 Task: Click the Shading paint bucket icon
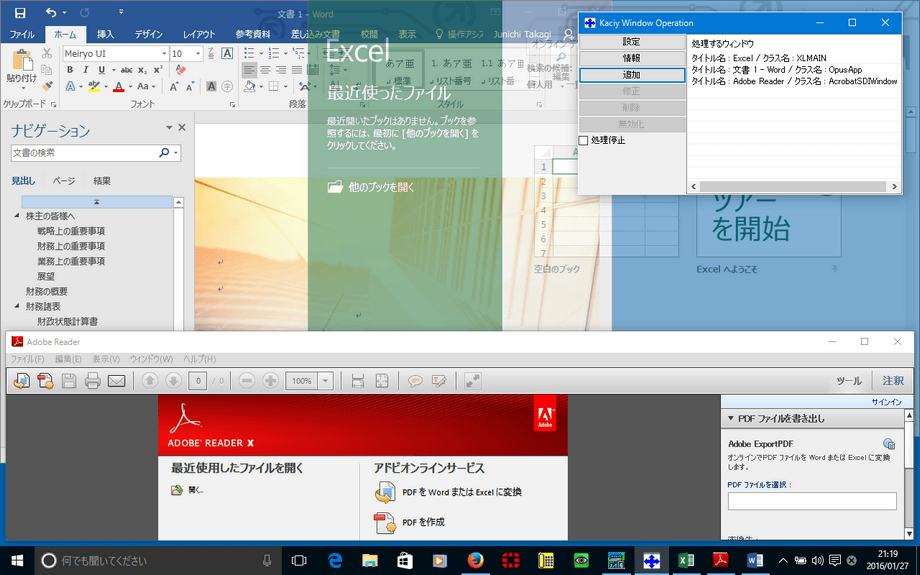pyautogui.click(x=249, y=86)
